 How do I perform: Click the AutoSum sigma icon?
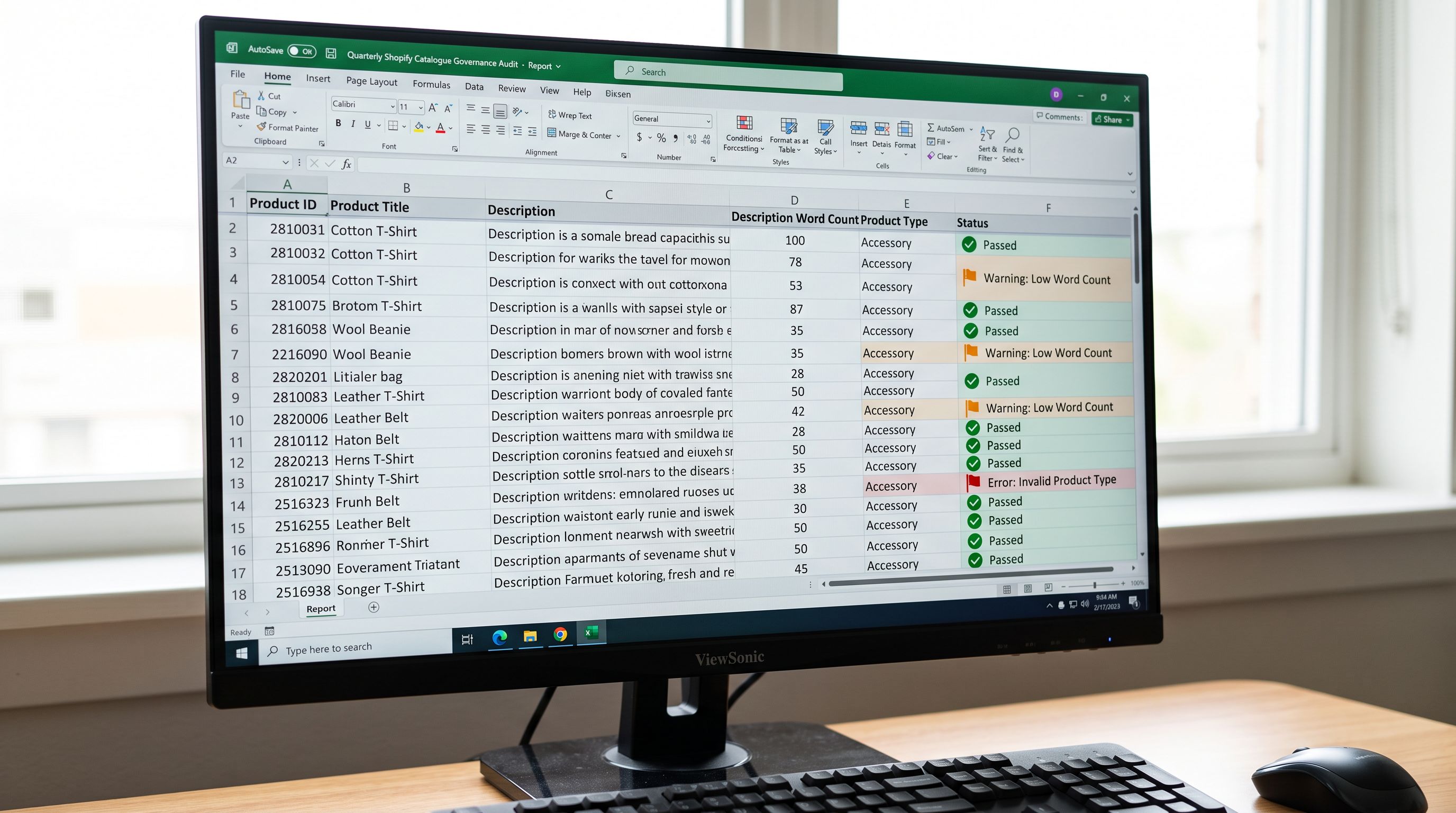[930, 128]
